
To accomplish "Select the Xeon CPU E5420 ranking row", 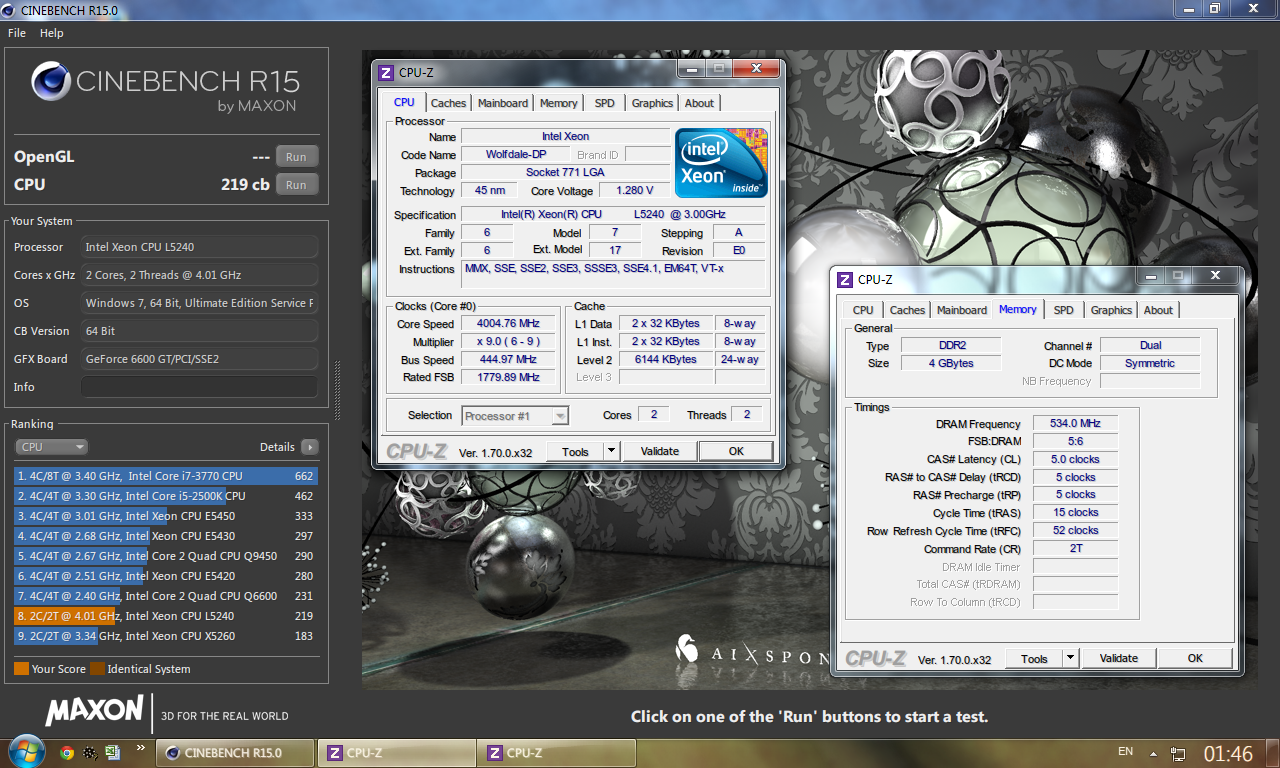I will tap(166, 576).
